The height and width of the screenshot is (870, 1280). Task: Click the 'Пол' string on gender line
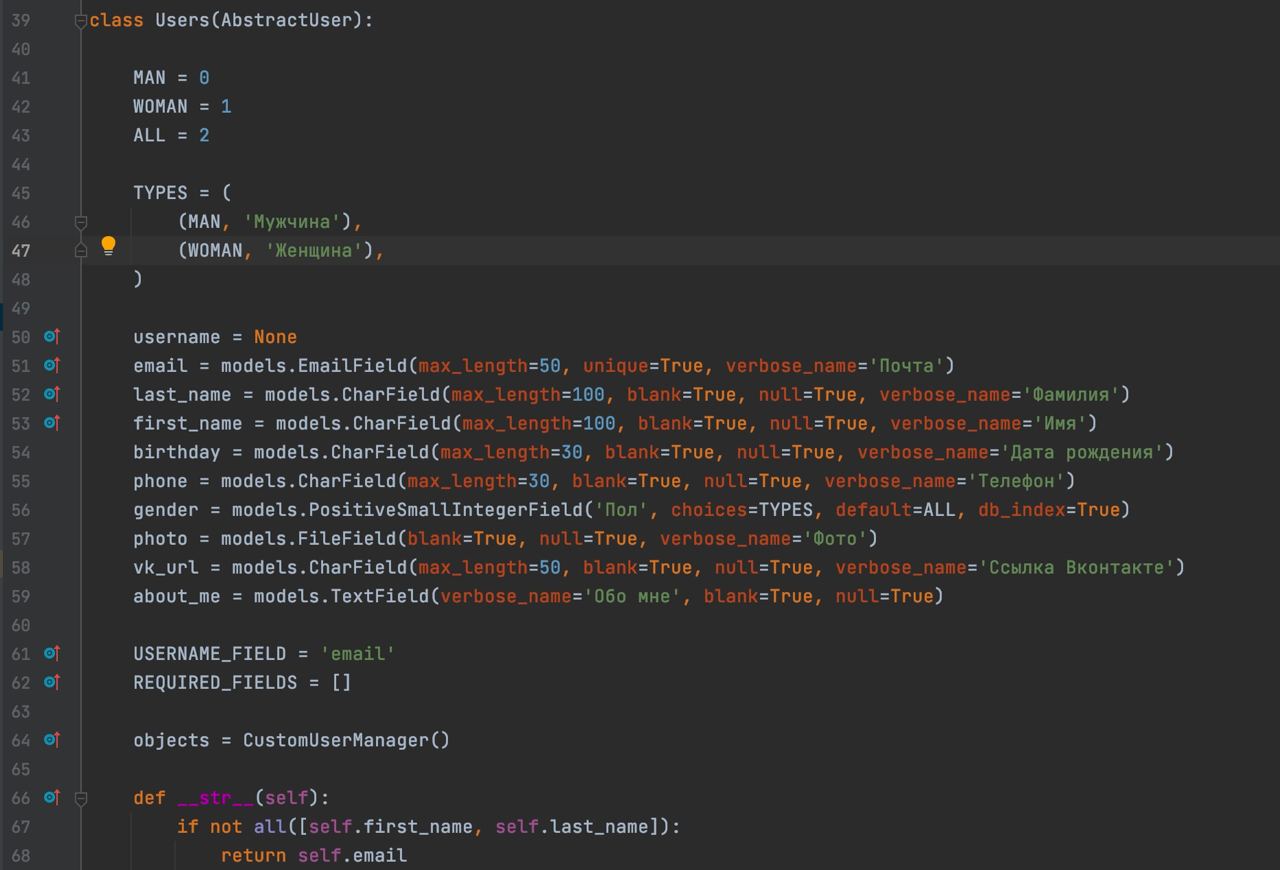[622, 510]
